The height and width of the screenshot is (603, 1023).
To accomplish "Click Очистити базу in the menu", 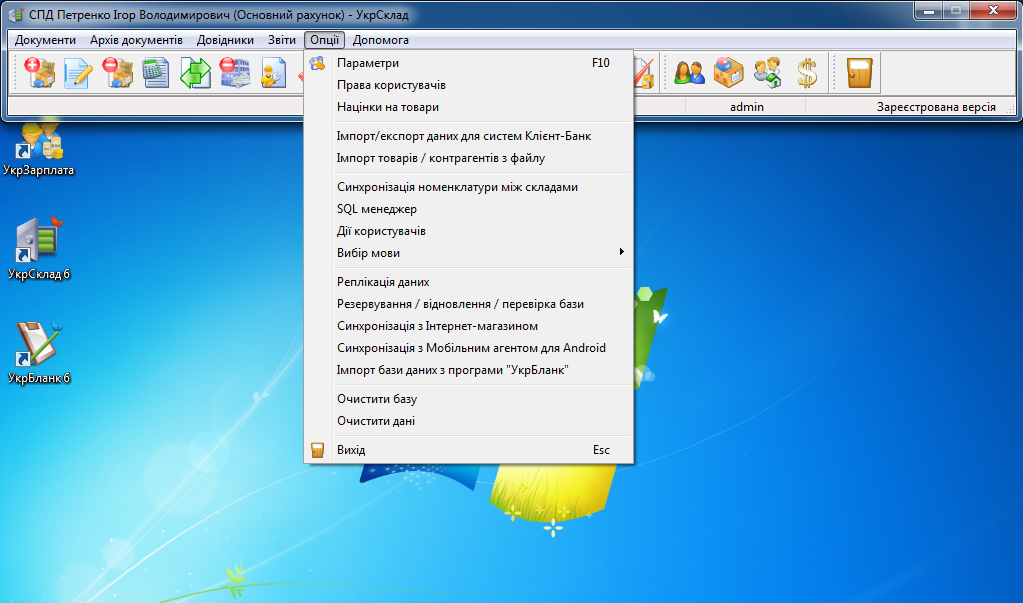I will click(x=377, y=399).
